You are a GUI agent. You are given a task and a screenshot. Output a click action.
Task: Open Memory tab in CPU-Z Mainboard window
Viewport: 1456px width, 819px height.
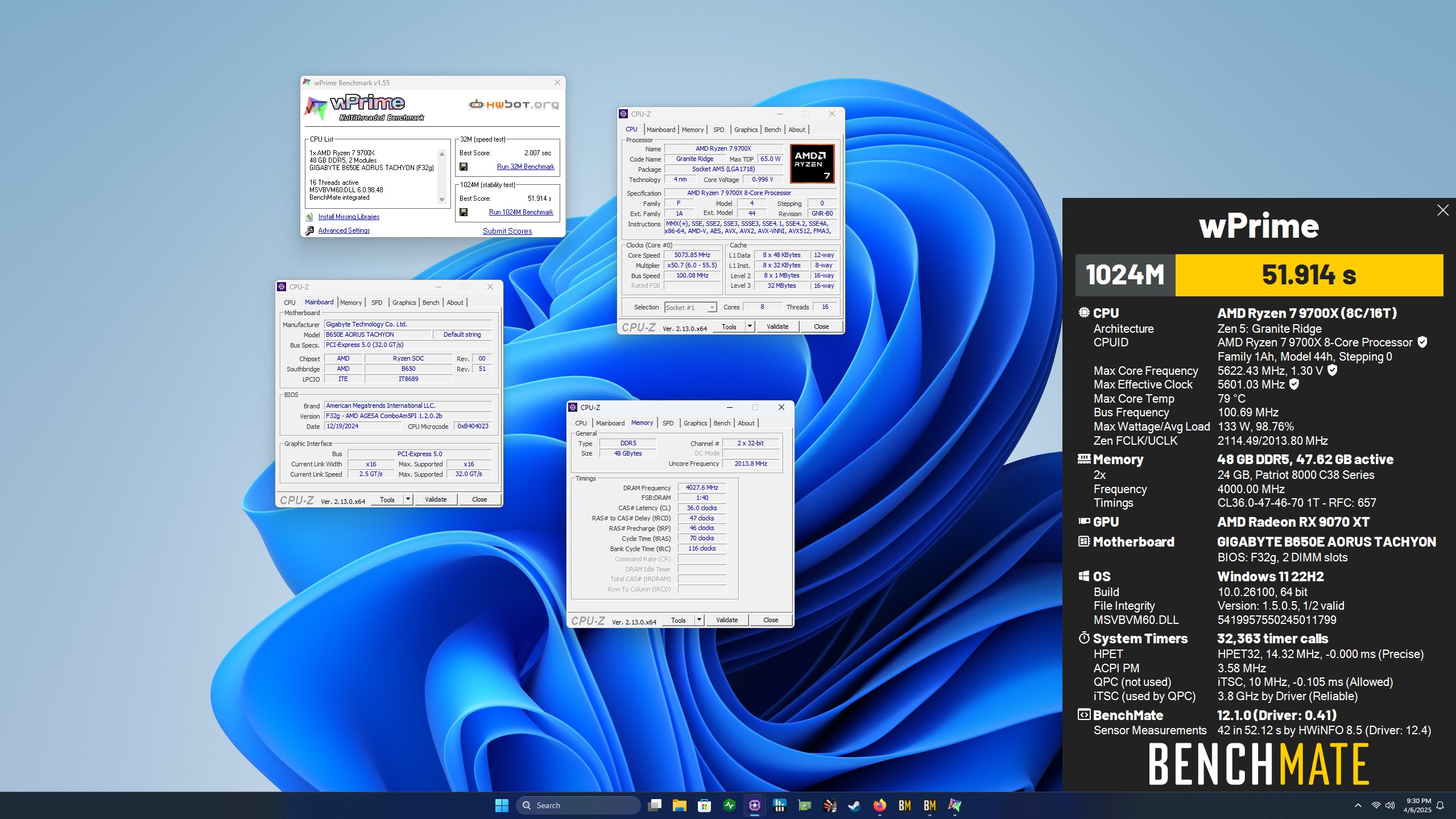(x=351, y=303)
